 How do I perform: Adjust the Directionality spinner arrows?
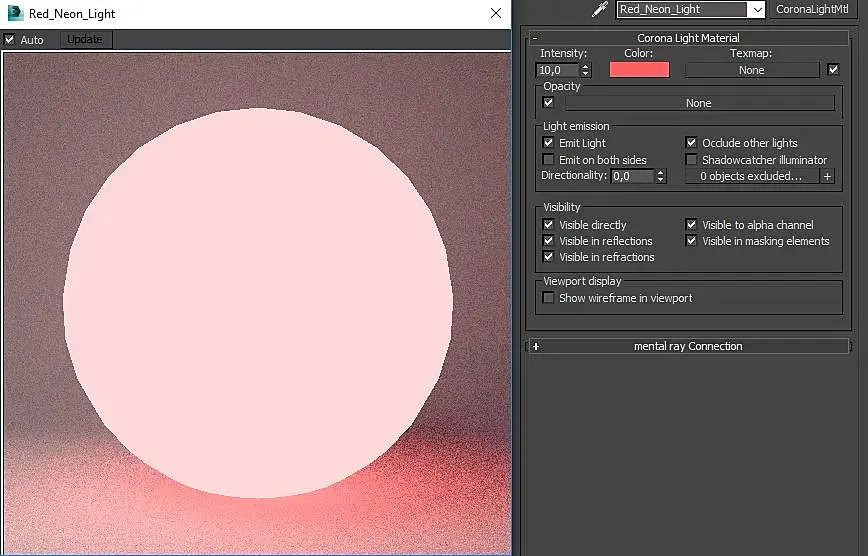coord(660,176)
